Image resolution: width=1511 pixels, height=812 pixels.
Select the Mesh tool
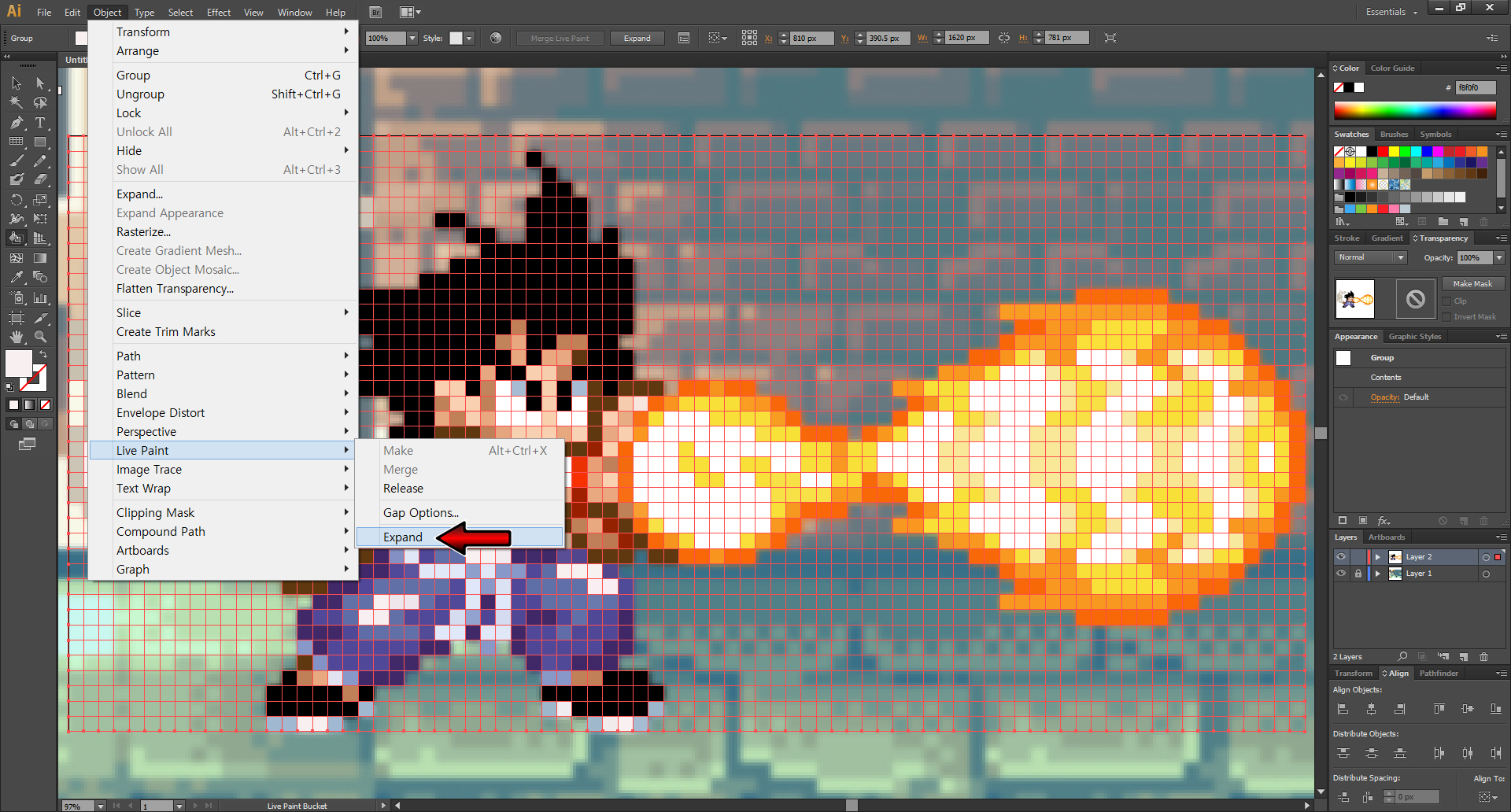tap(17, 258)
